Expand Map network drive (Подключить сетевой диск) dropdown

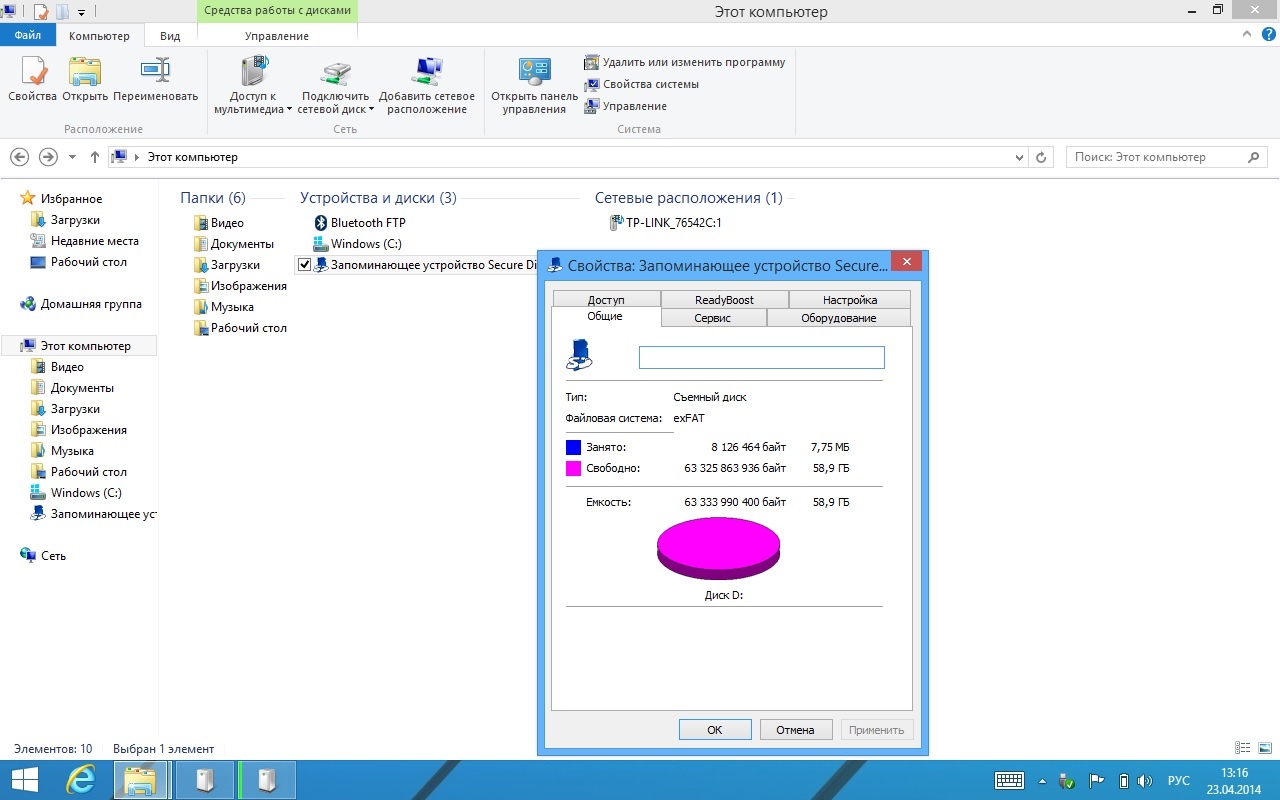pyautogui.click(x=371, y=110)
